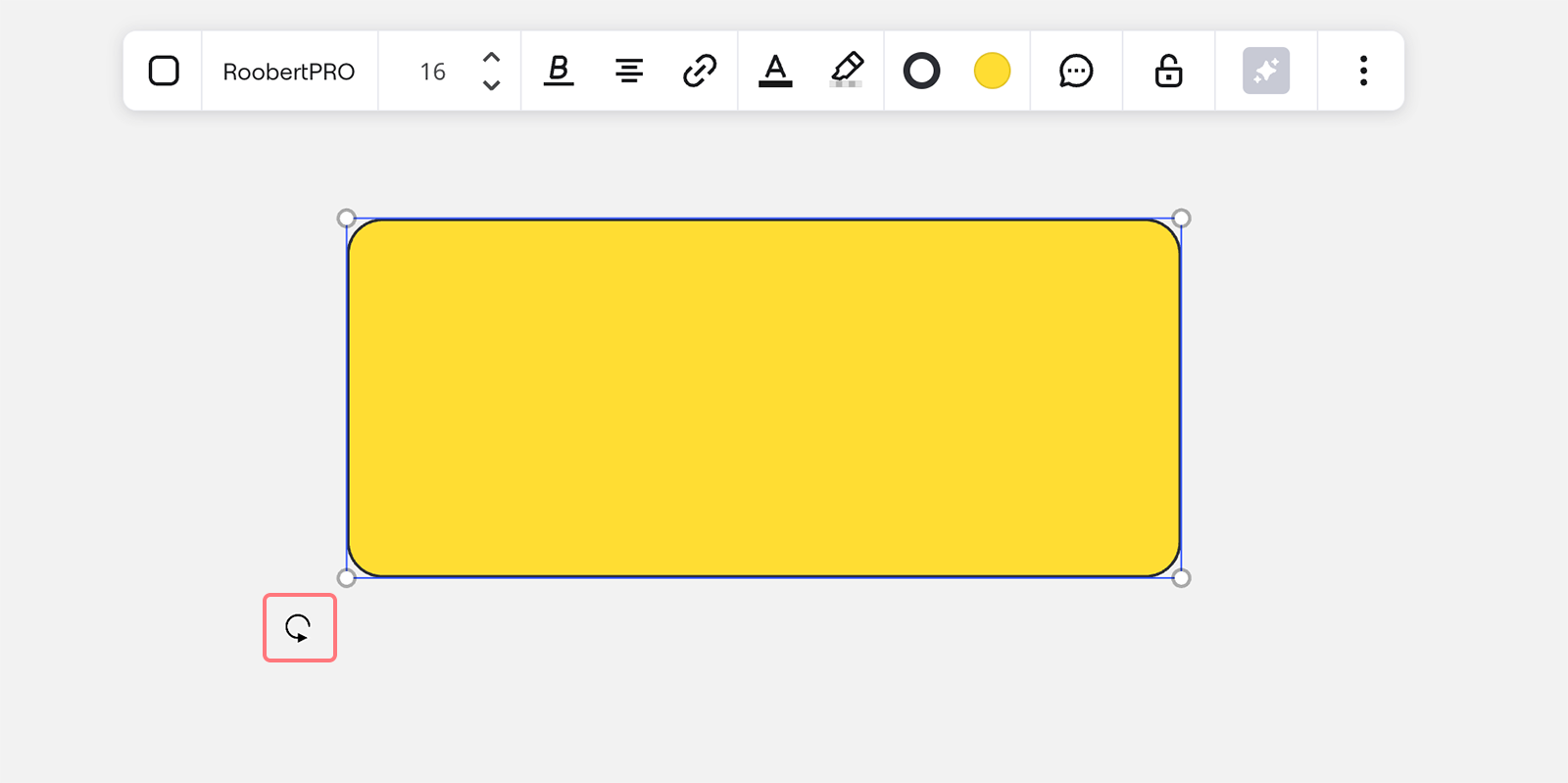The width and height of the screenshot is (1568, 783).
Task: Add a comment with the speech bubble
Action: [1076, 71]
